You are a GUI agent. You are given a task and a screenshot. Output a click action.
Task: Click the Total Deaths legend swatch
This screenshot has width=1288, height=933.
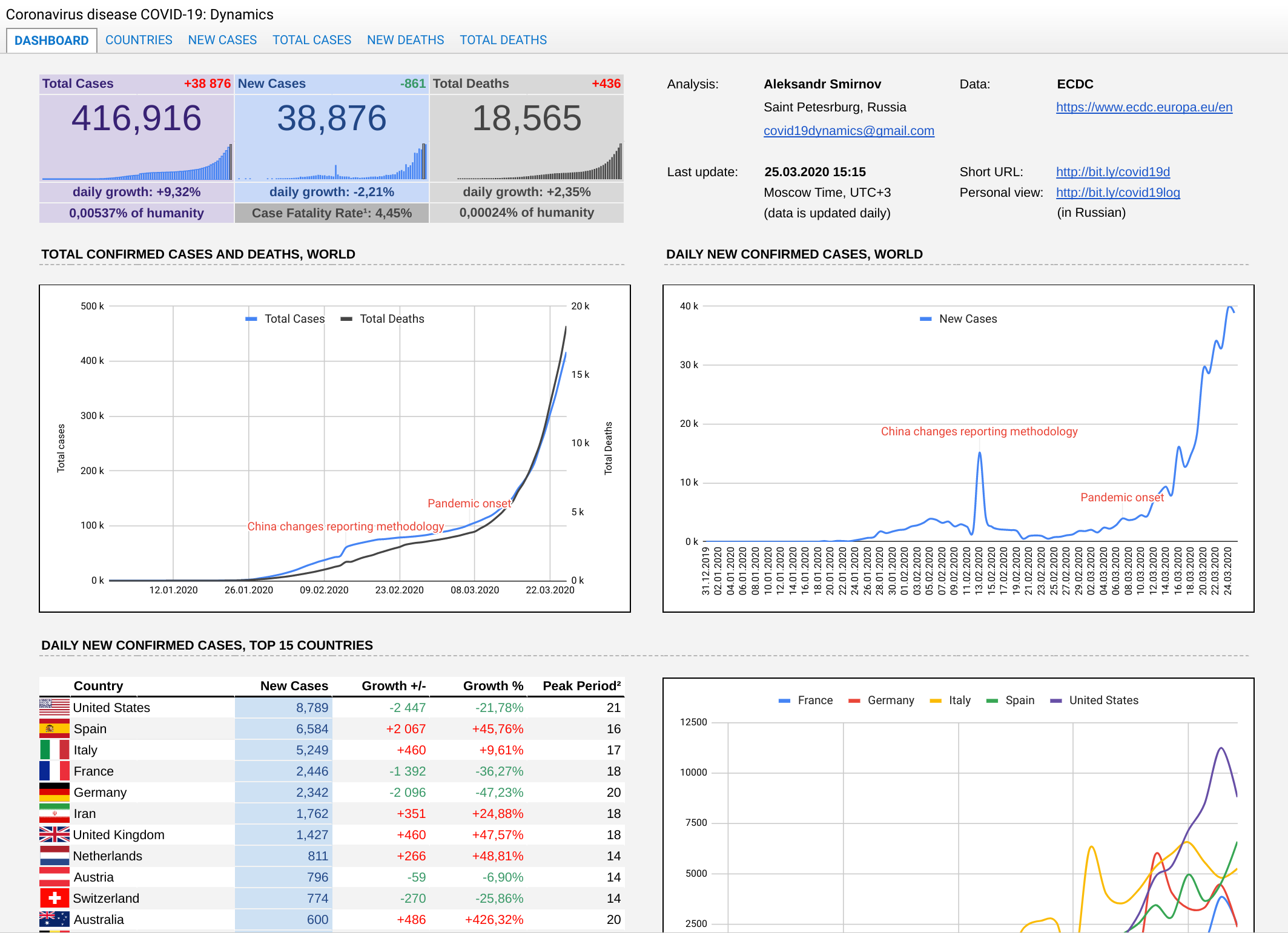coord(346,319)
